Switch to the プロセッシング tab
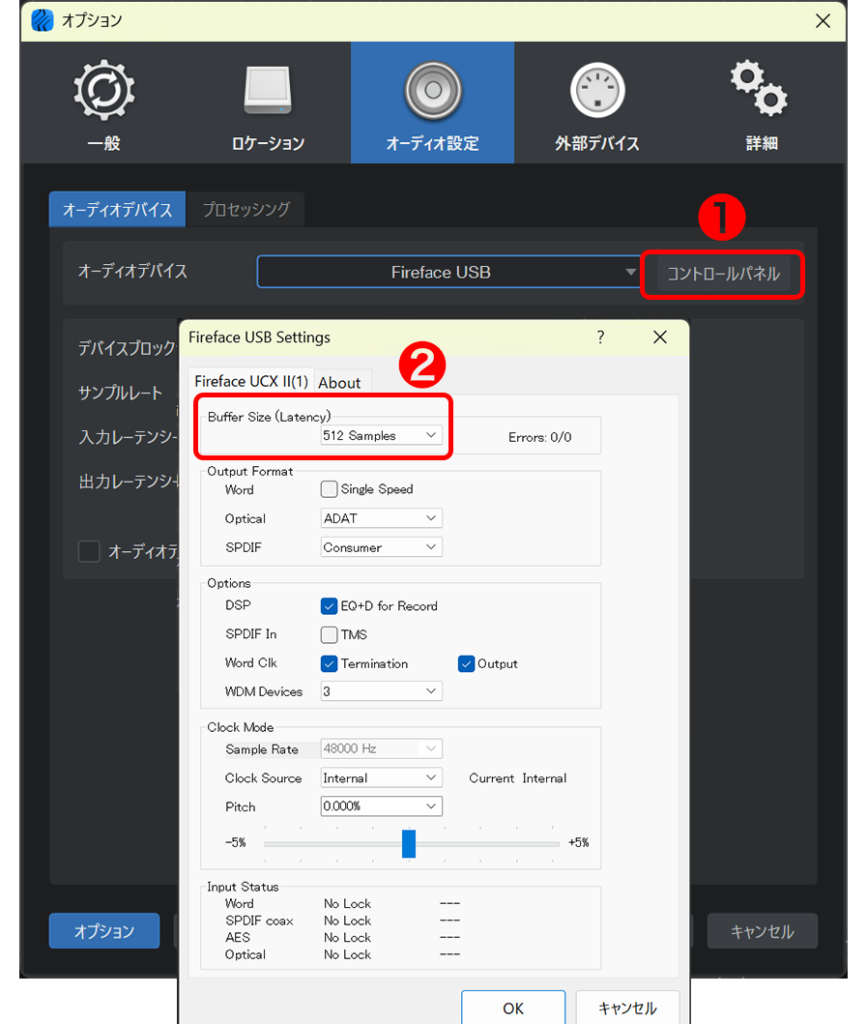Viewport: 867px width, 1024px height. (x=246, y=210)
